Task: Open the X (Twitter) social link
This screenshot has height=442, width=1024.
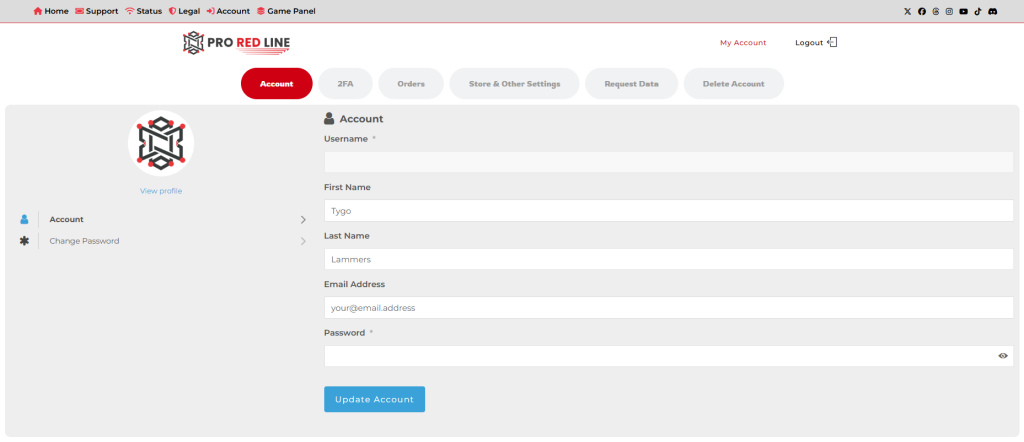Action: (907, 11)
